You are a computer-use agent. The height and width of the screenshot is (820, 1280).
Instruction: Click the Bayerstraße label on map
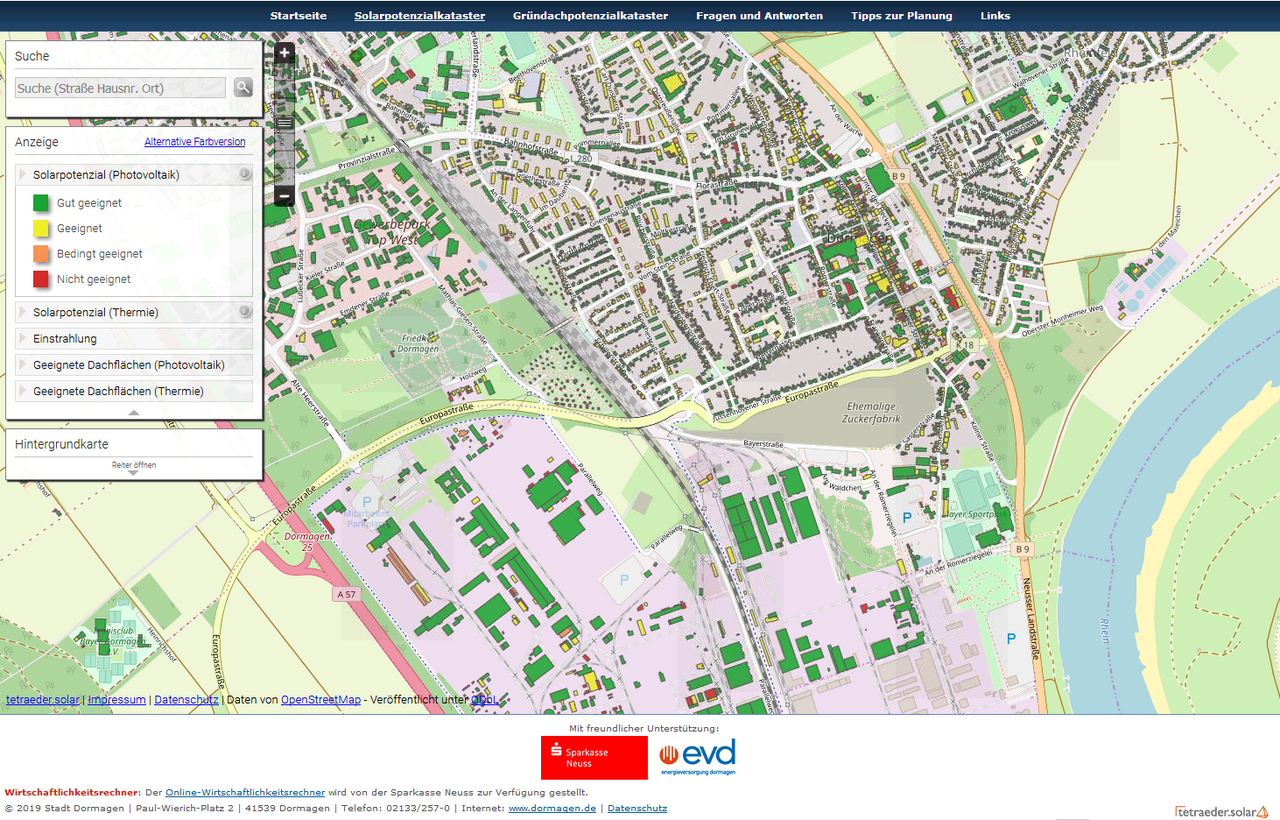pyautogui.click(x=762, y=442)
